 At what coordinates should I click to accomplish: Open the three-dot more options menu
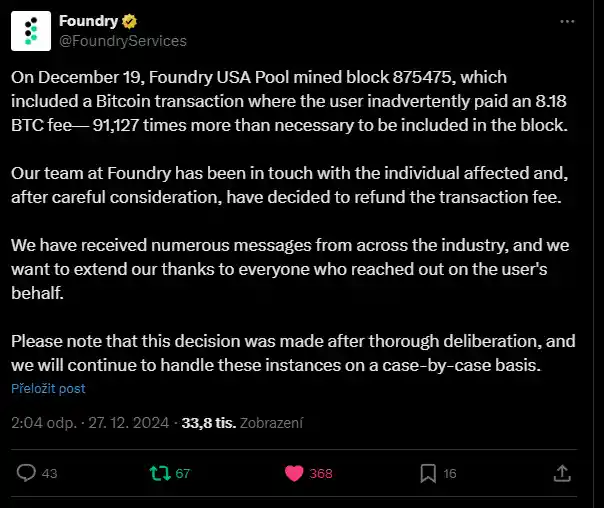(567, 22)
